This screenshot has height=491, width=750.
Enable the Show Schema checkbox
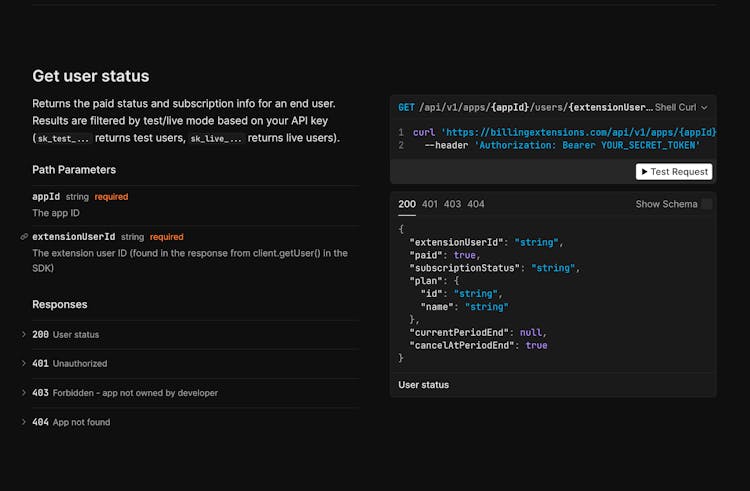706,204
